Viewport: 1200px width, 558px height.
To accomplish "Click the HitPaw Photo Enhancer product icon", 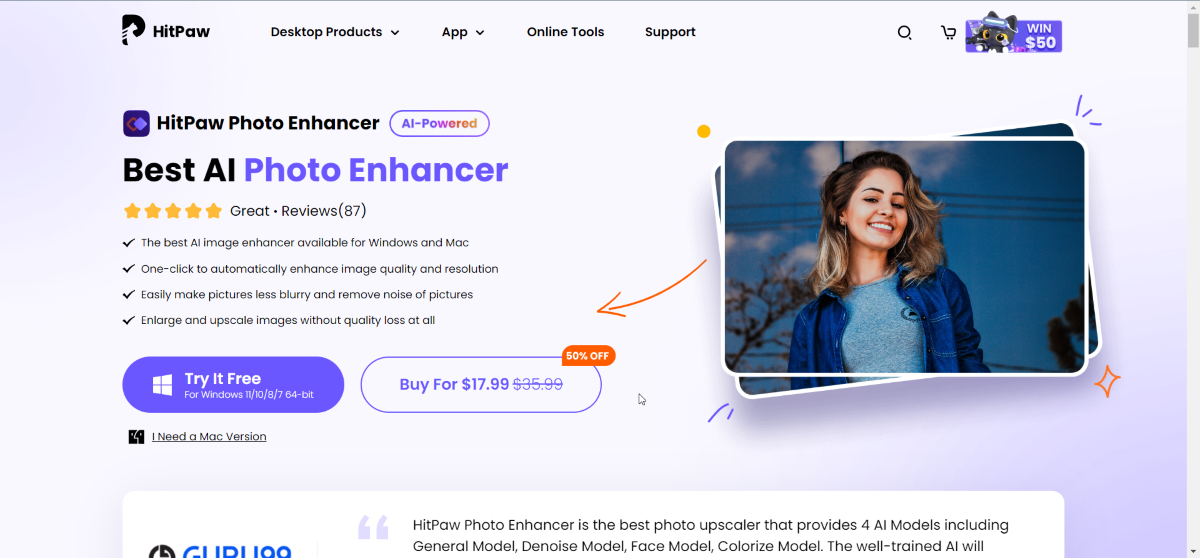I will (x=136, y=123).
